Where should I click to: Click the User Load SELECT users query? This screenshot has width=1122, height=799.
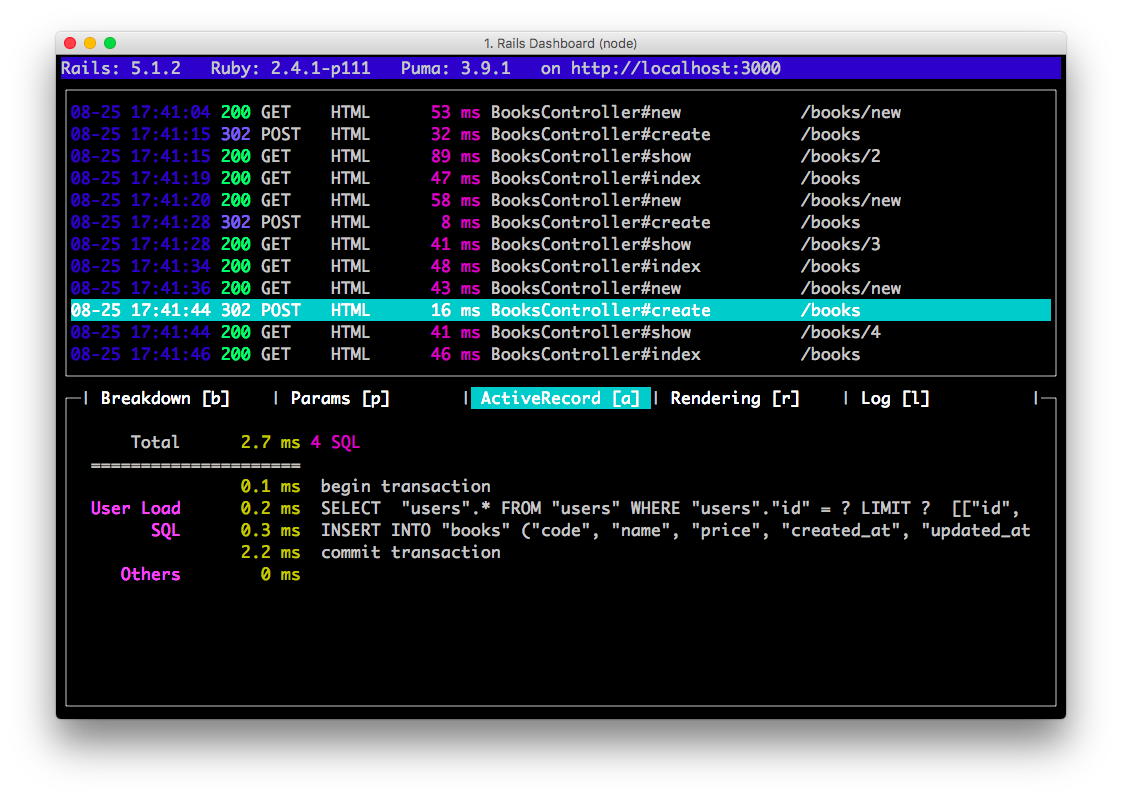pos(555,509)
